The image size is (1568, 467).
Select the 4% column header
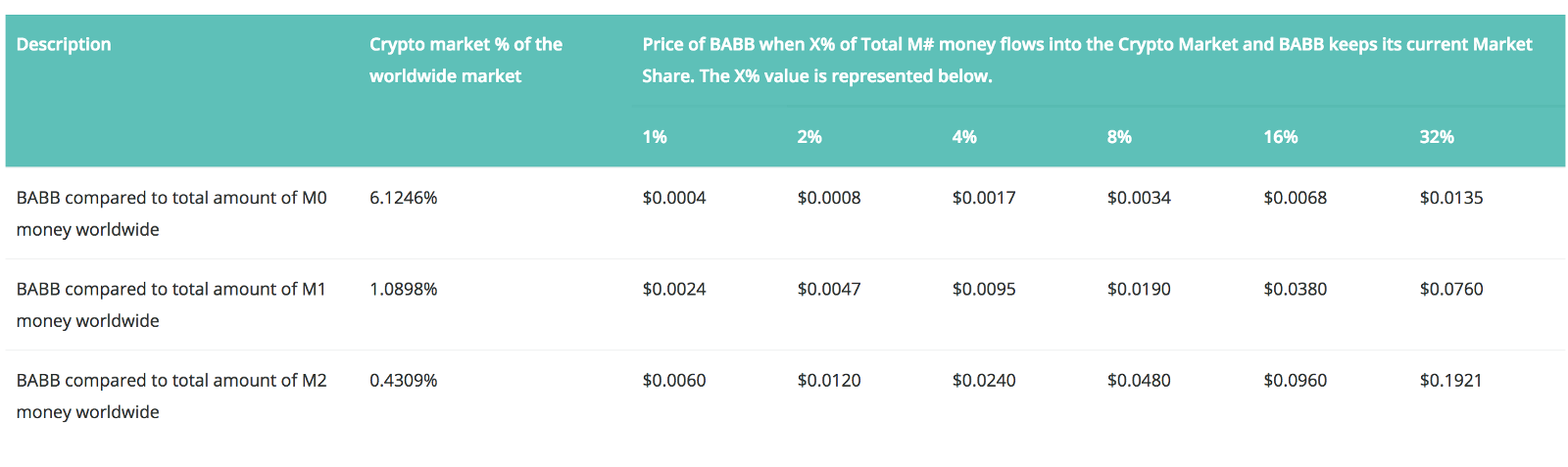964,137
